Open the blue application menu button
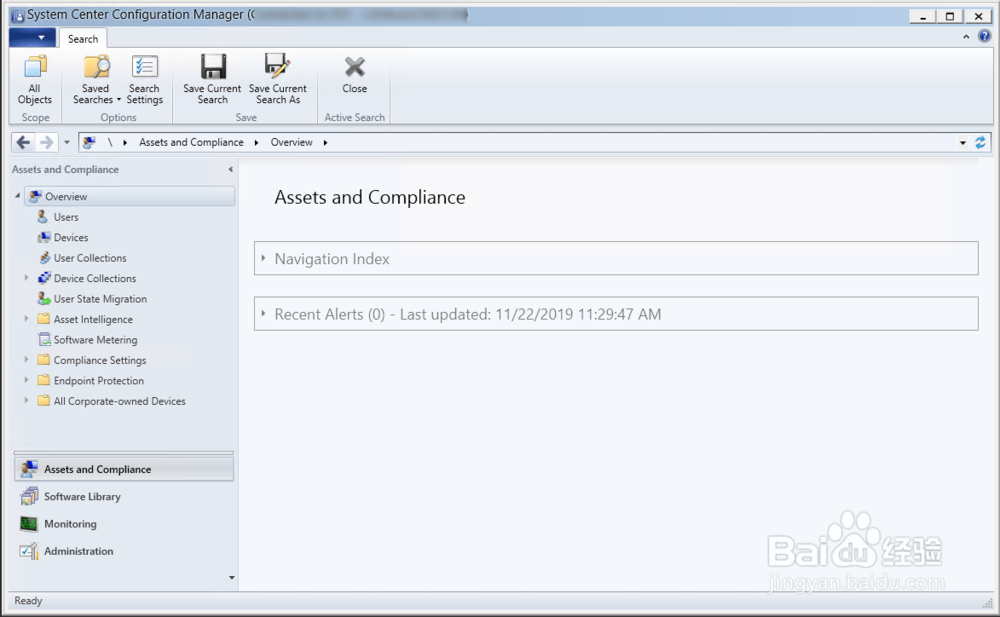 click(32, 38)
